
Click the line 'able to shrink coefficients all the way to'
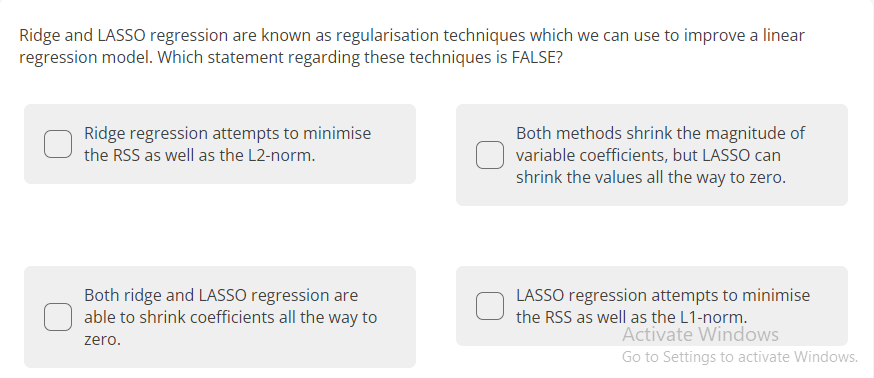231,317
